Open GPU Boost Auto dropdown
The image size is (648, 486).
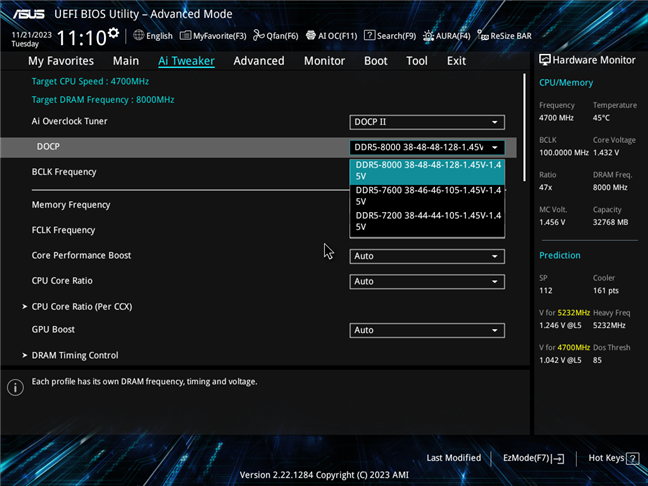click(427, 330)
